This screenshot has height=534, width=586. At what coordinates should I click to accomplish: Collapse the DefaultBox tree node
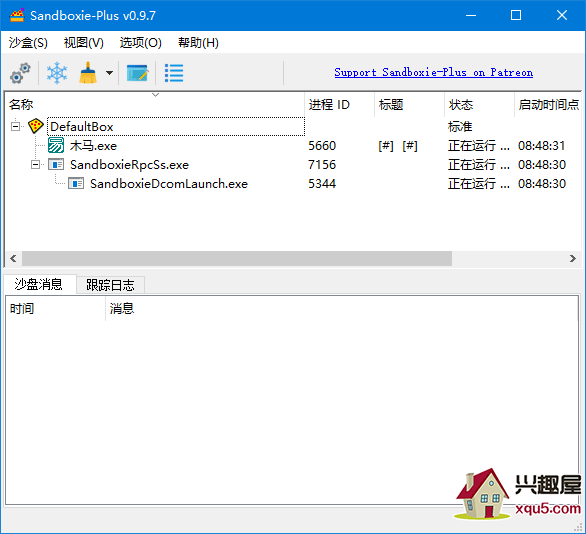[15, 127]
